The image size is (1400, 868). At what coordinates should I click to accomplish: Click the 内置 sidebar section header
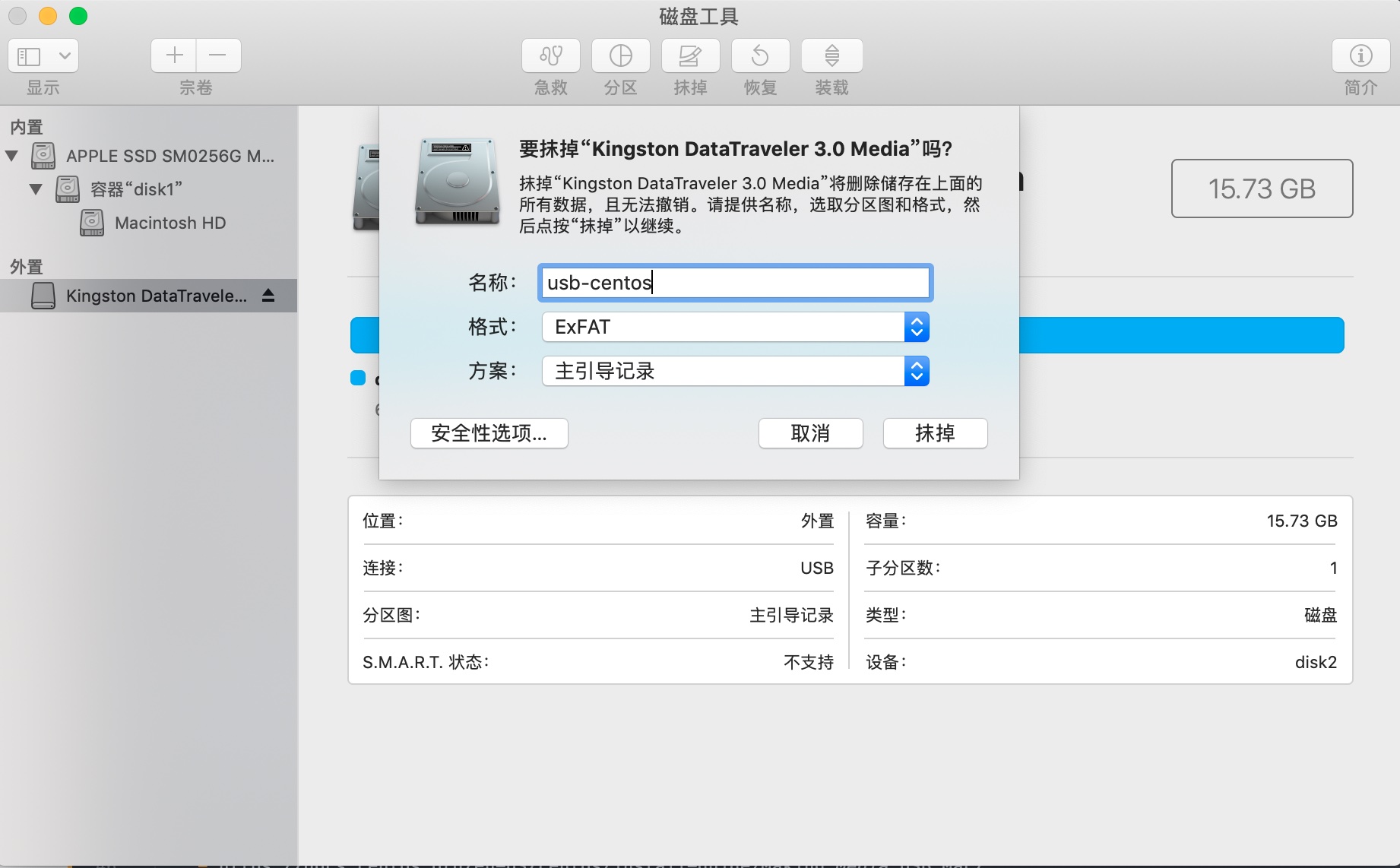click(27, 127)
